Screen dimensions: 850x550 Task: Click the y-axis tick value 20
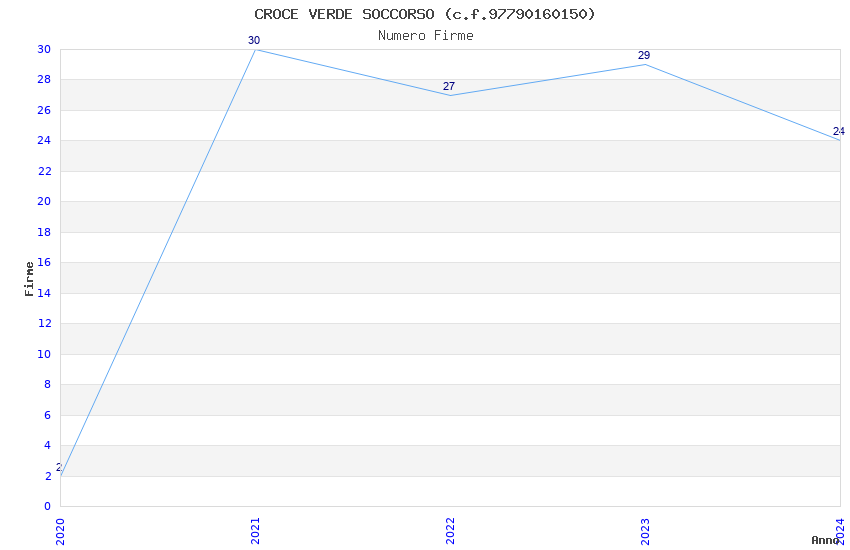tap(44, 202)
